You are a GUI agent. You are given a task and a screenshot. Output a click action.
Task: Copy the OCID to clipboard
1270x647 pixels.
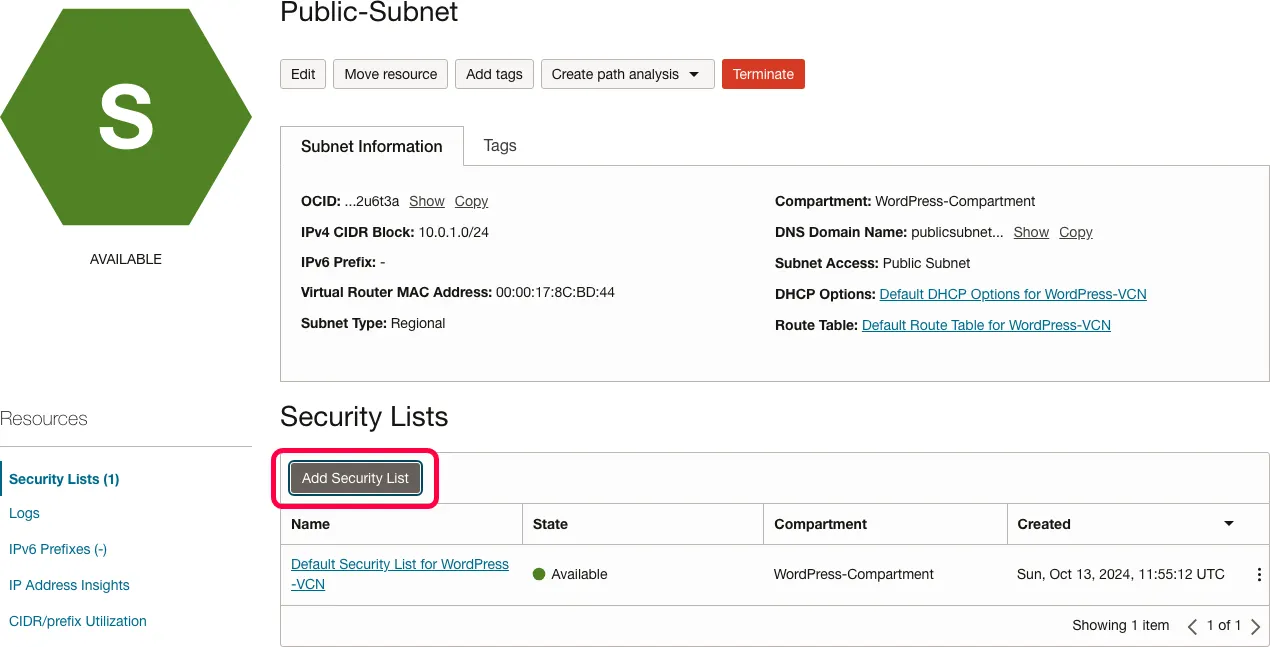[471, 201]
